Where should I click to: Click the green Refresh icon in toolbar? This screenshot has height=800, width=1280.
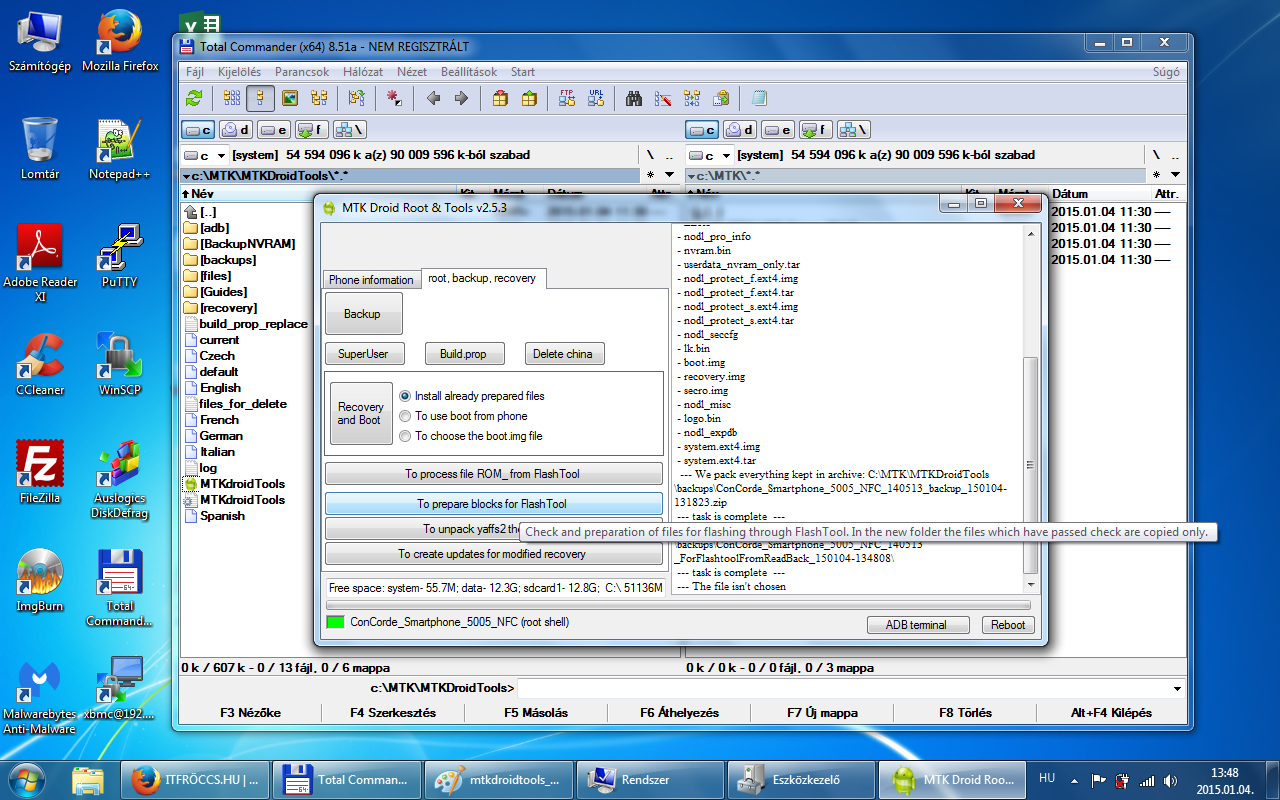[194, 98]
